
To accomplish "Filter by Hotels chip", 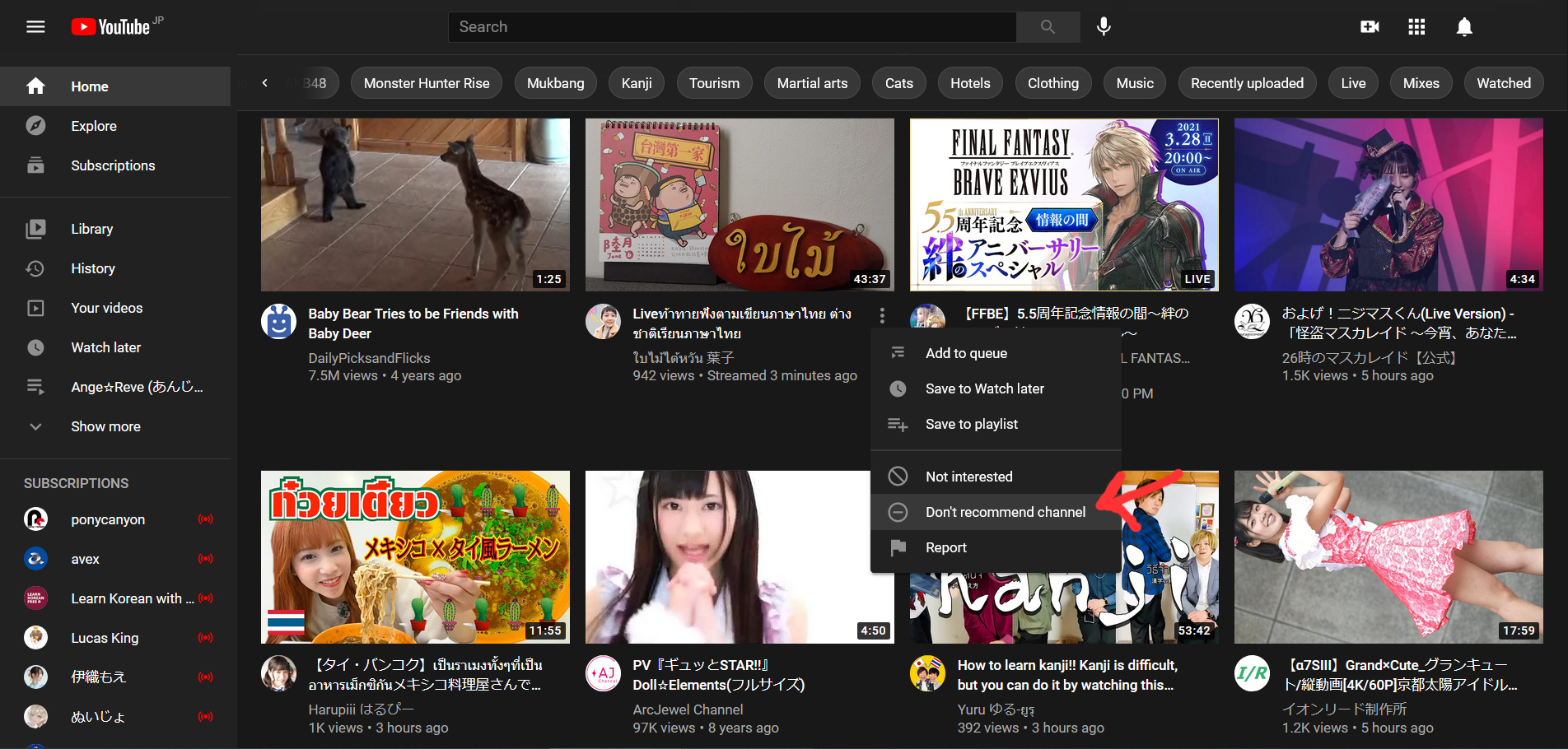I will click(x=970, y=83).
